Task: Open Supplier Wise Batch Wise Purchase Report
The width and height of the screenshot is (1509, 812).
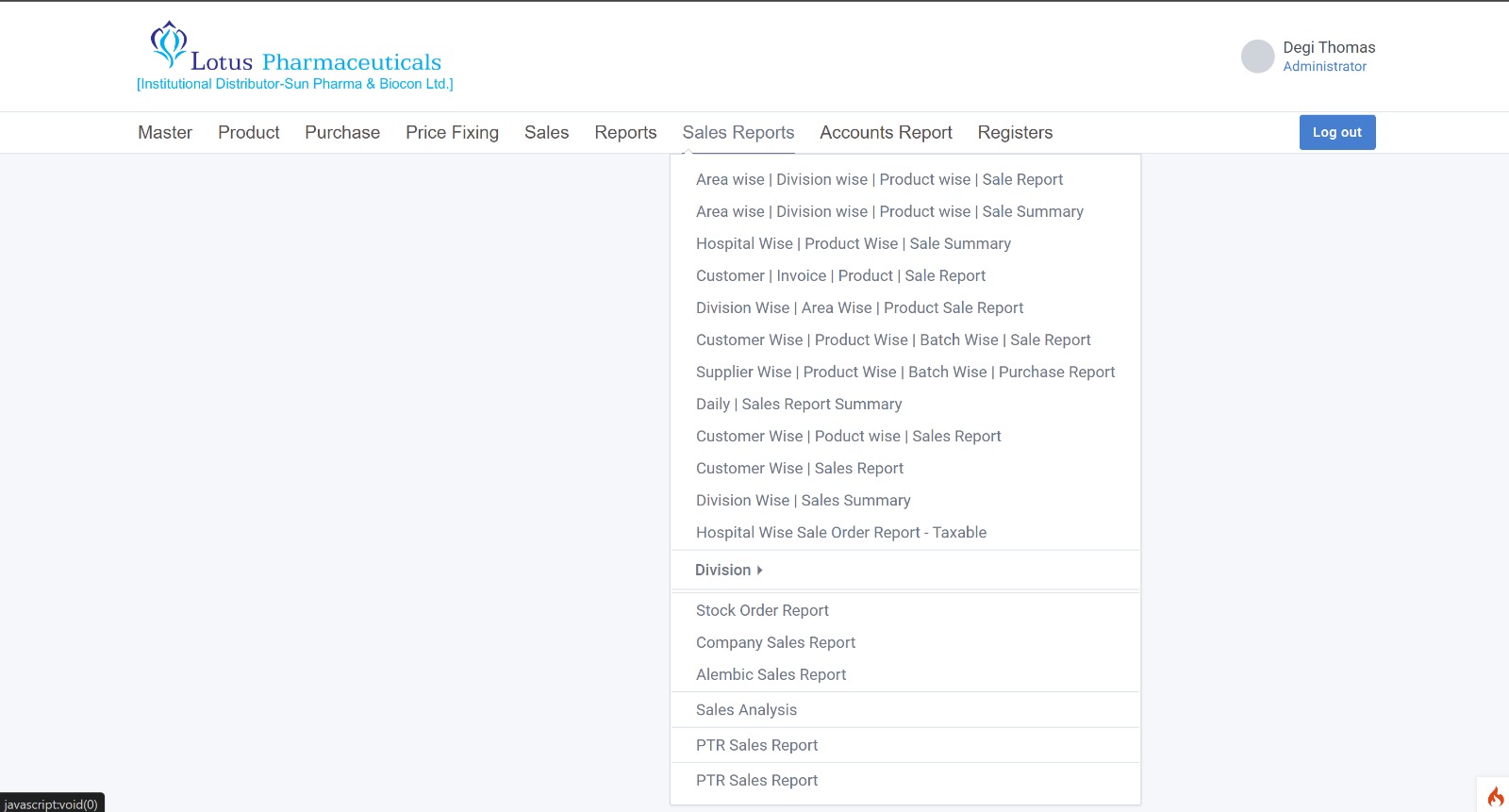Action: 904,372
